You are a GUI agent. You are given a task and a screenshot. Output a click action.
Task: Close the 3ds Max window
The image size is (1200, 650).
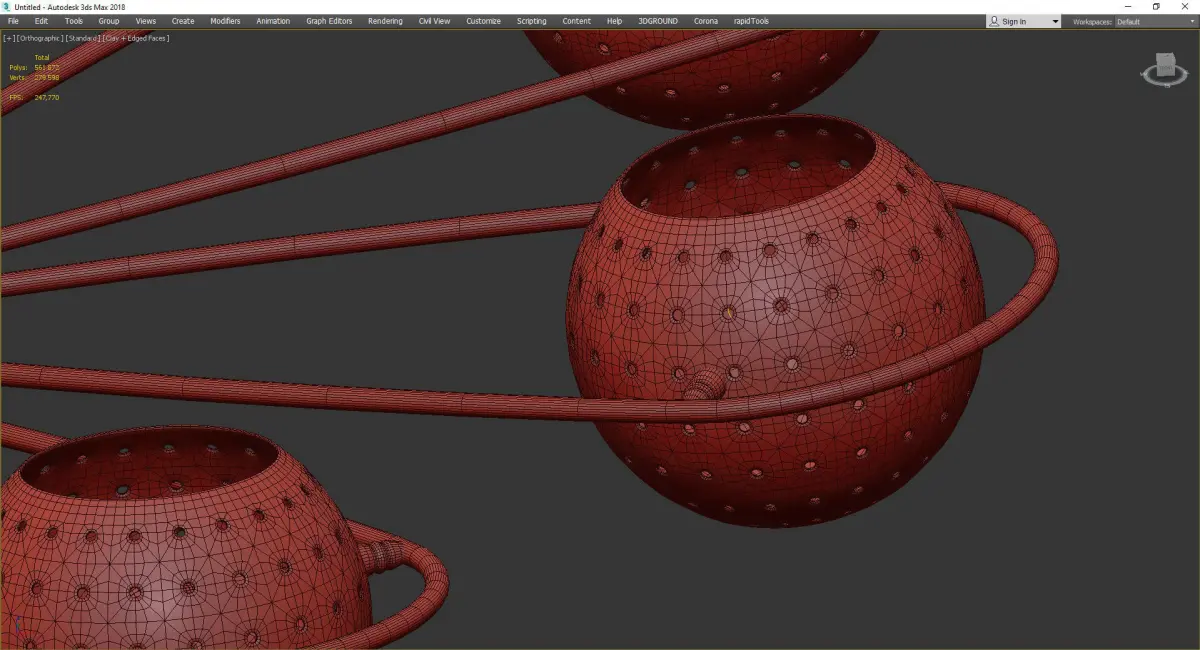point(1185,6)
